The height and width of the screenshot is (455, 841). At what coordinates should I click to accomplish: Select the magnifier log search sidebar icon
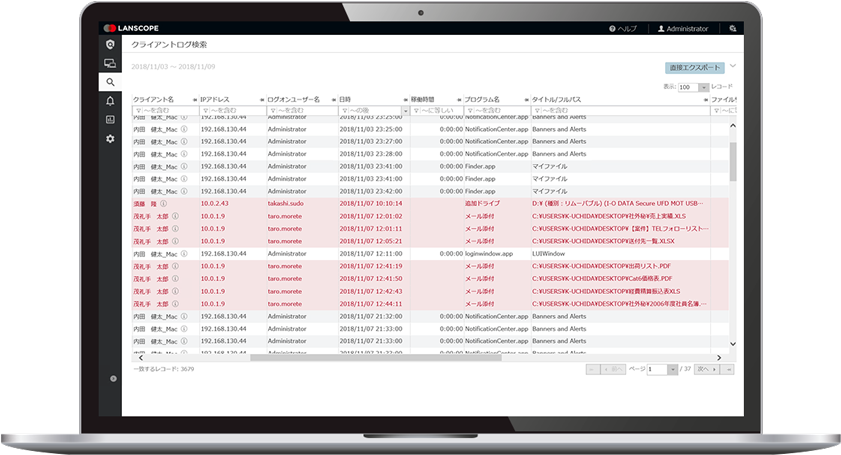(110, 82)
